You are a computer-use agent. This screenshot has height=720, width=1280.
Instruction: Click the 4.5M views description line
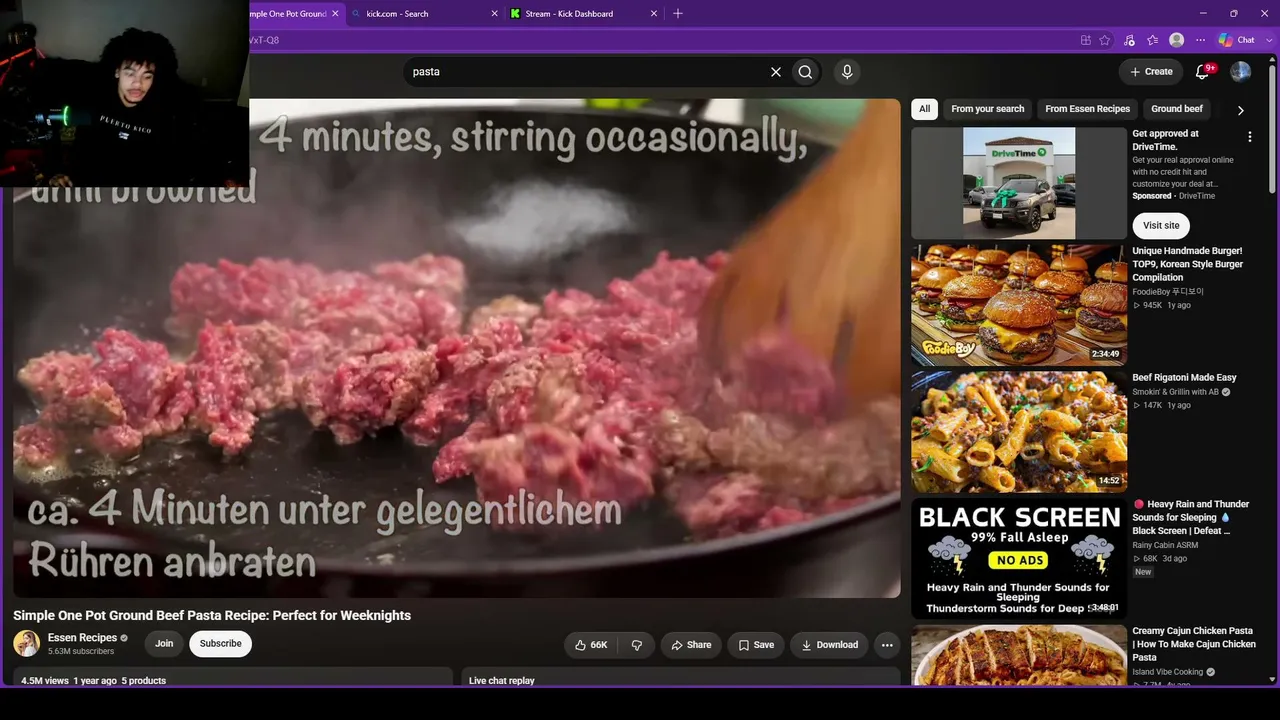pyautogui.click(x=94, y=681)
